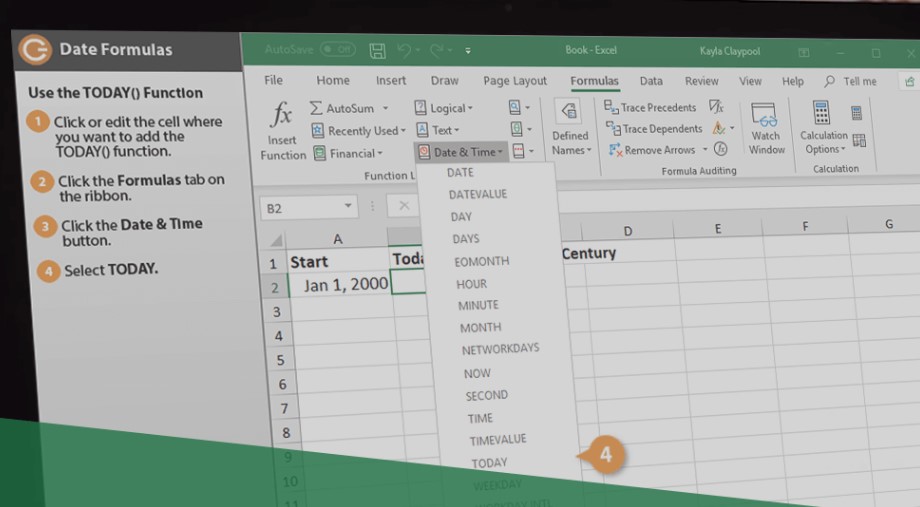This screenshot has height=507, width=920.
Task: Click the Save icon in title bar
Action: (377, 51)
